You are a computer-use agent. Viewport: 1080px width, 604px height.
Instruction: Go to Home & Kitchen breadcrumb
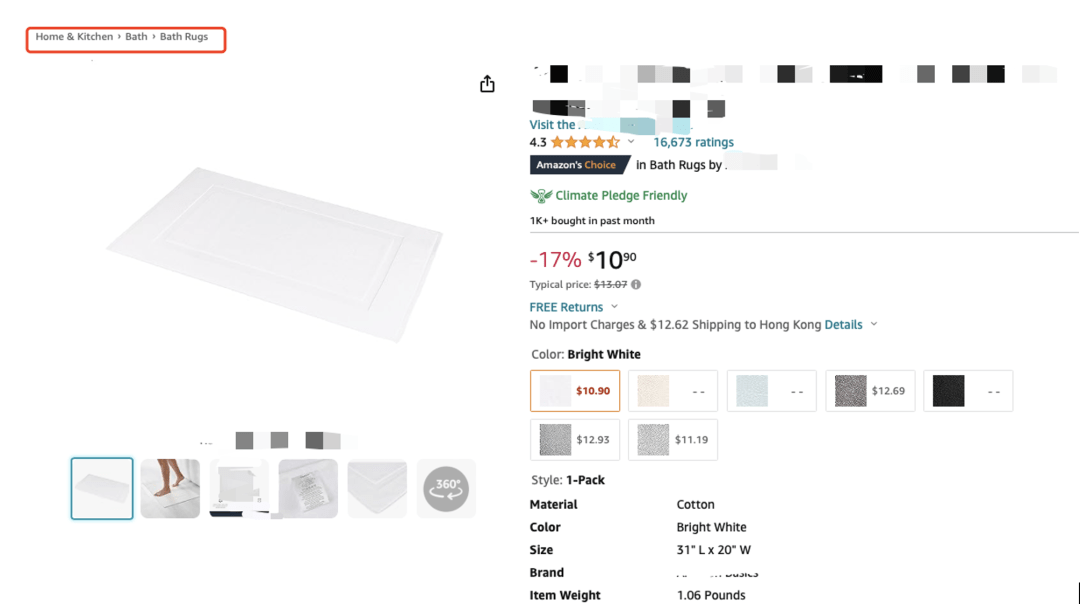pos(75,37)
